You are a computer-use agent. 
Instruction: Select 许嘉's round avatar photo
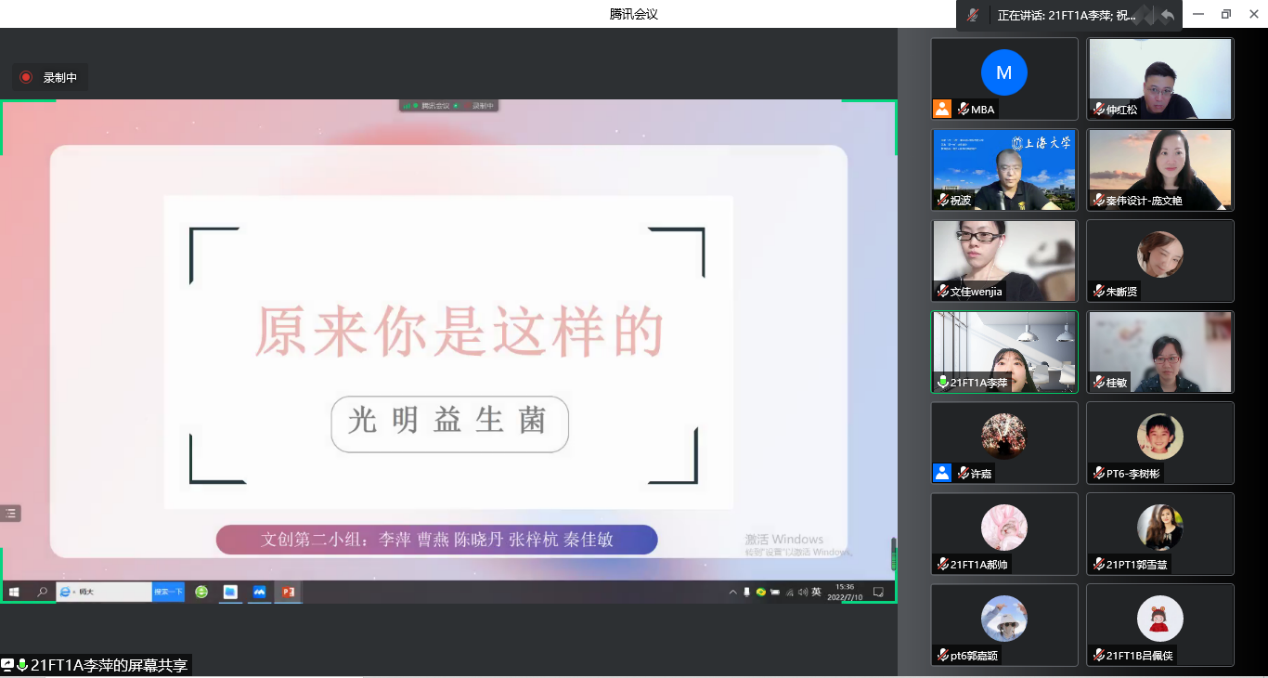click(x=1004, y=436)
